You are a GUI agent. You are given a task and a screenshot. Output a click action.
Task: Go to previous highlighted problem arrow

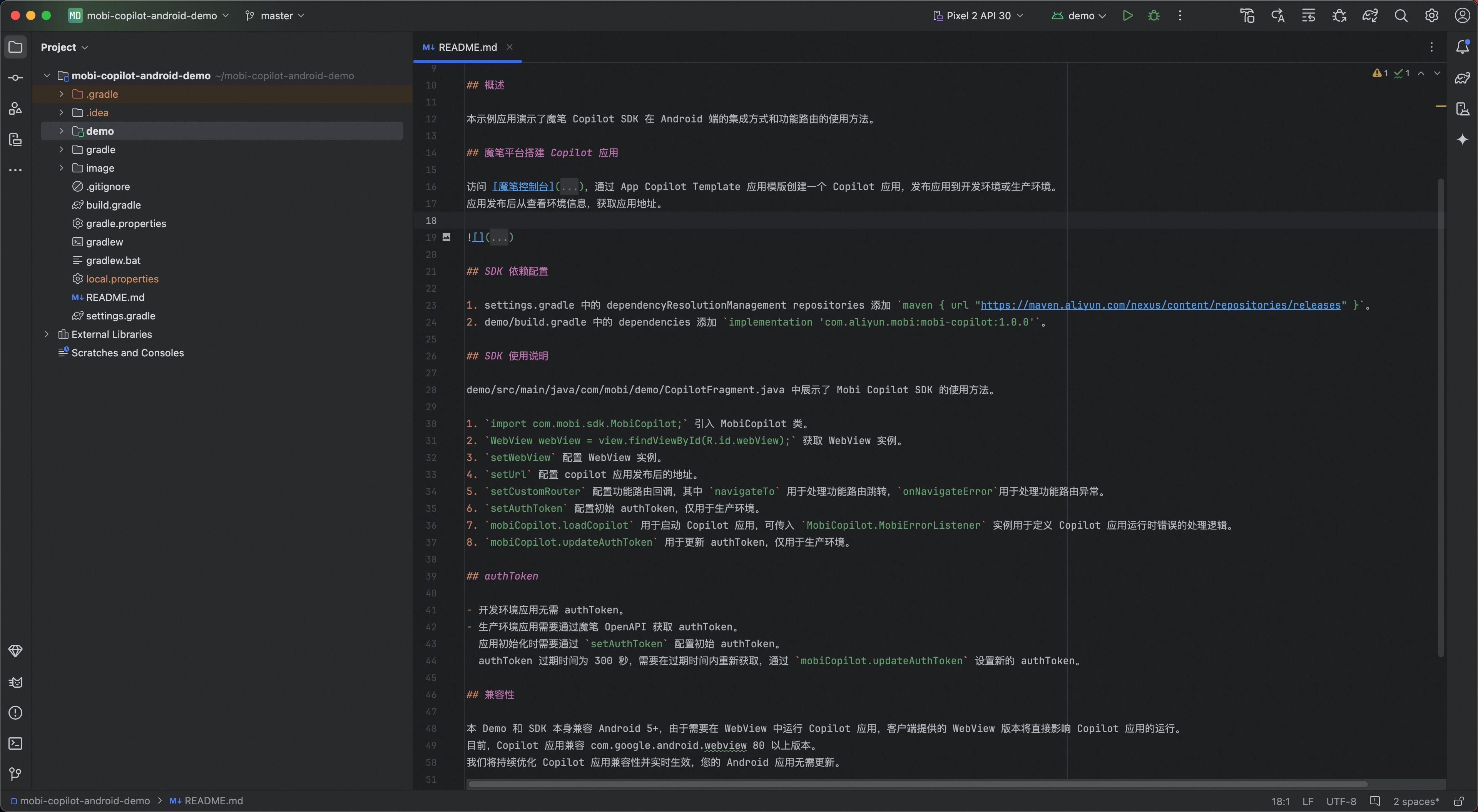[x=1421, y=74]
